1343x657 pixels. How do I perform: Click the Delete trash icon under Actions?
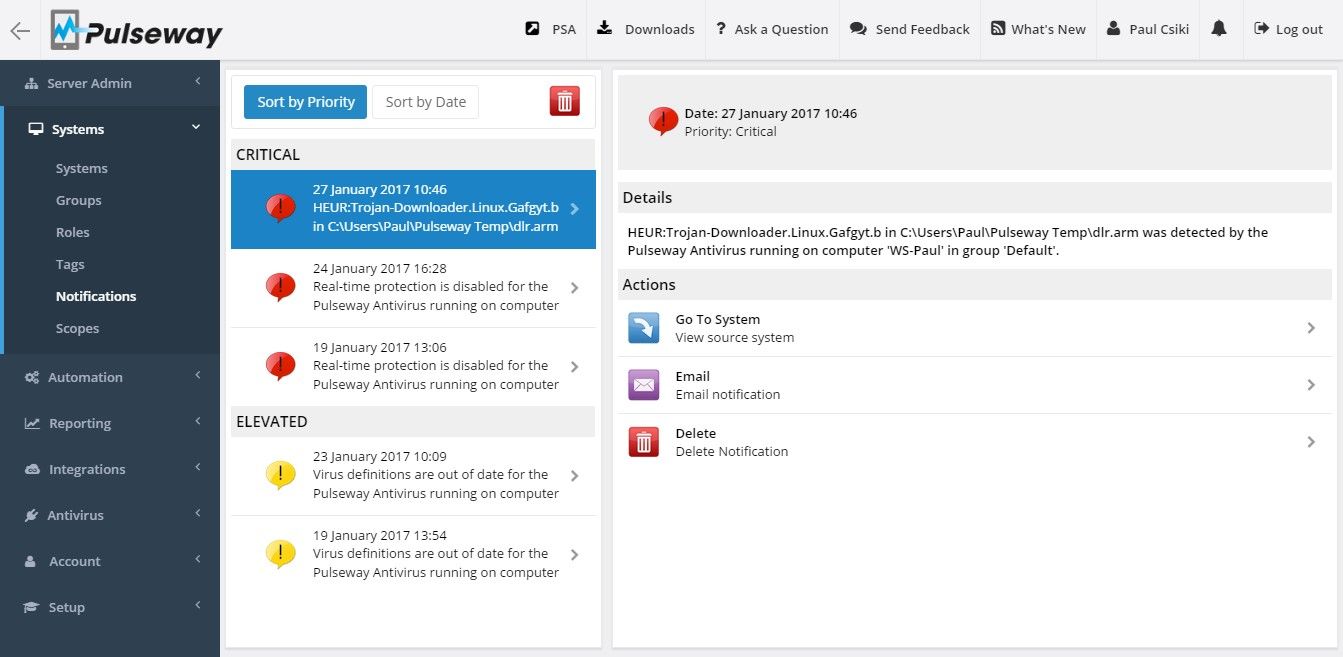tap(643, 442)
